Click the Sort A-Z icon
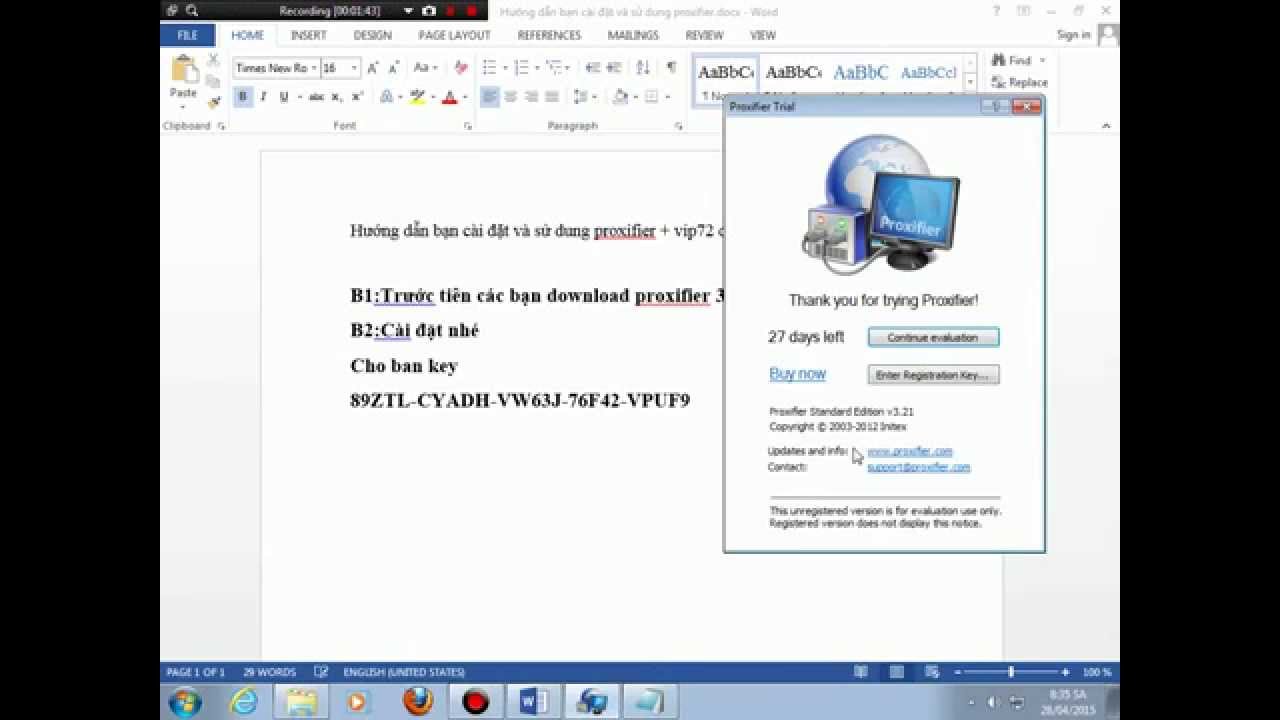The width and height of the screenshot is (1280, 720). (x=643, y=68)
